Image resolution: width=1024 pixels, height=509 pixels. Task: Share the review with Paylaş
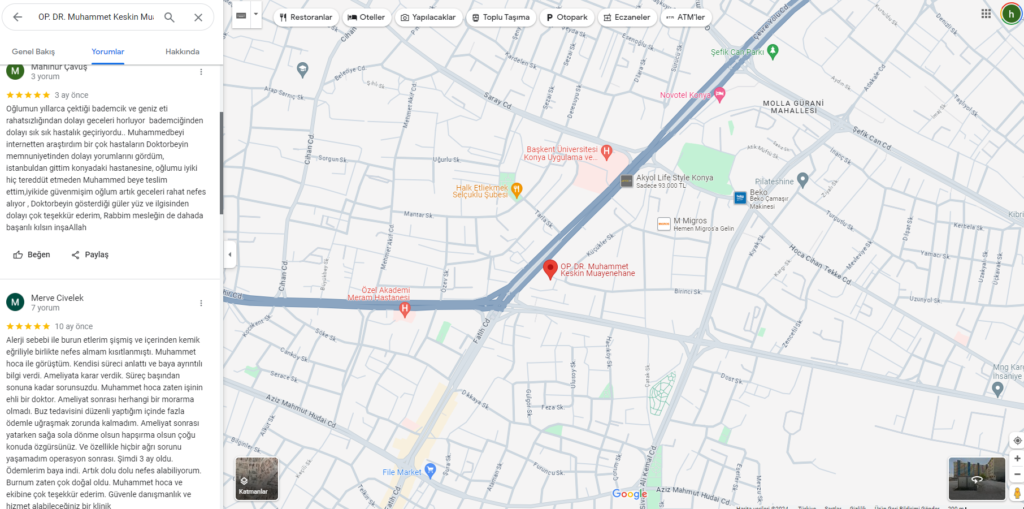click(89, 255)
